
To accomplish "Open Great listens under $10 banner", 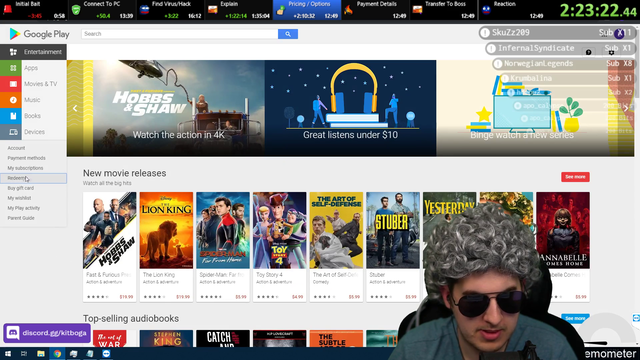I will click(351, 108).
